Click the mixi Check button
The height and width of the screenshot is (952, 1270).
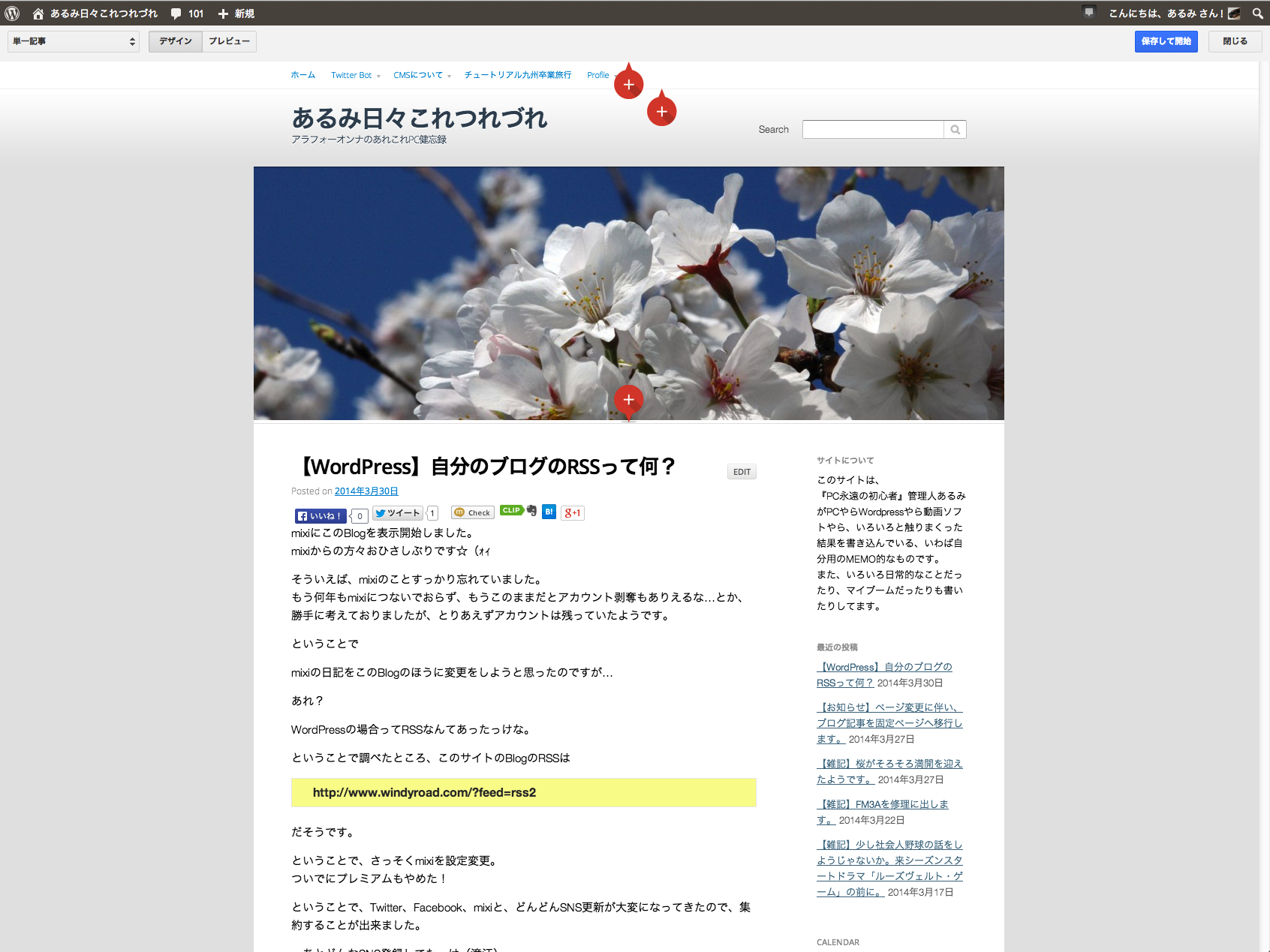pyautogui.click(x=472, y=512)
